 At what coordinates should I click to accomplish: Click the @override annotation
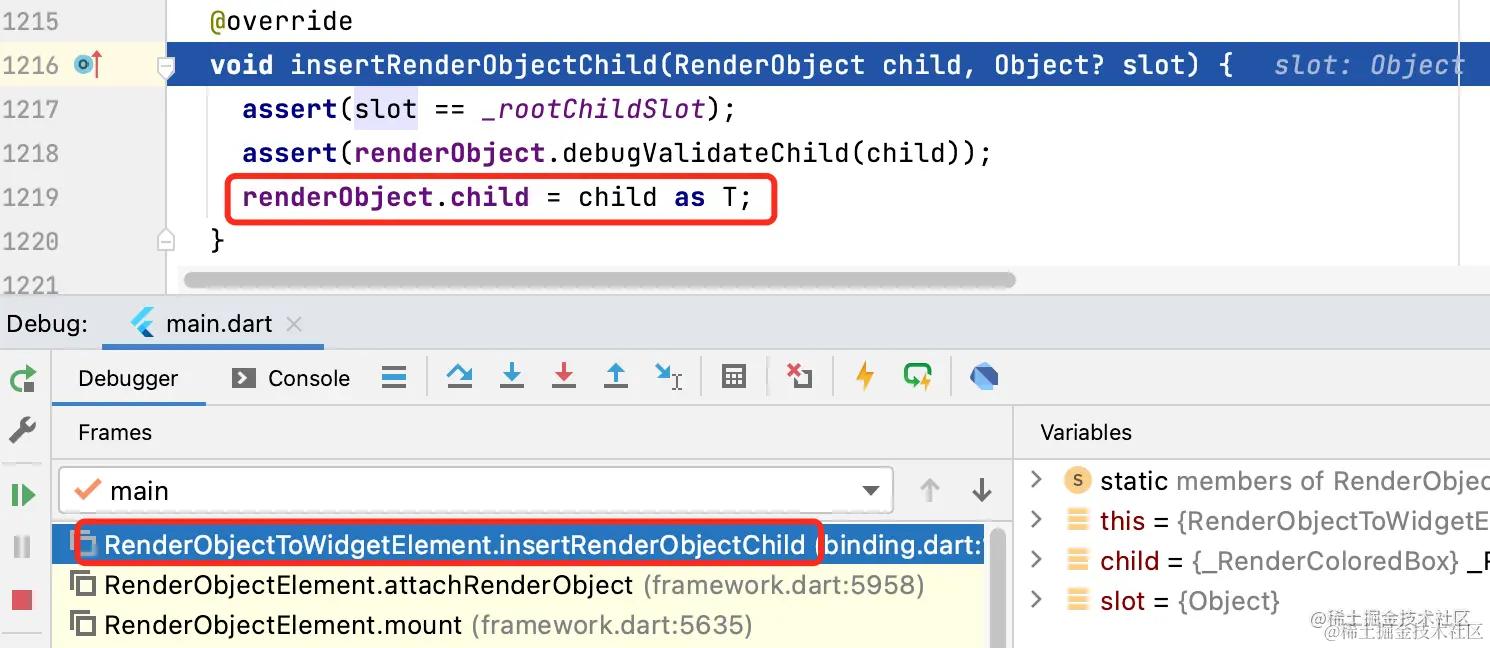pos(282,21)
